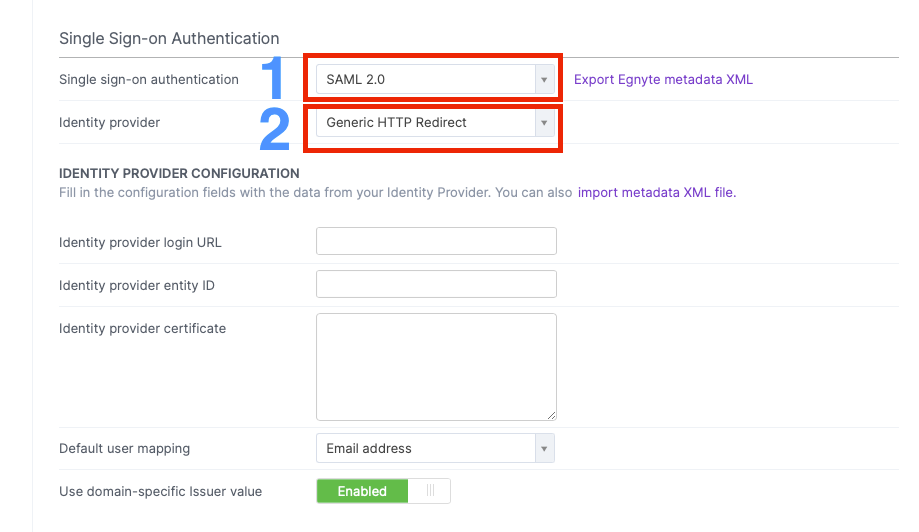Follow the import metadata XML file link
This screenshot has width=919, height=532.
pyautogui.click(x=656, y=192)
